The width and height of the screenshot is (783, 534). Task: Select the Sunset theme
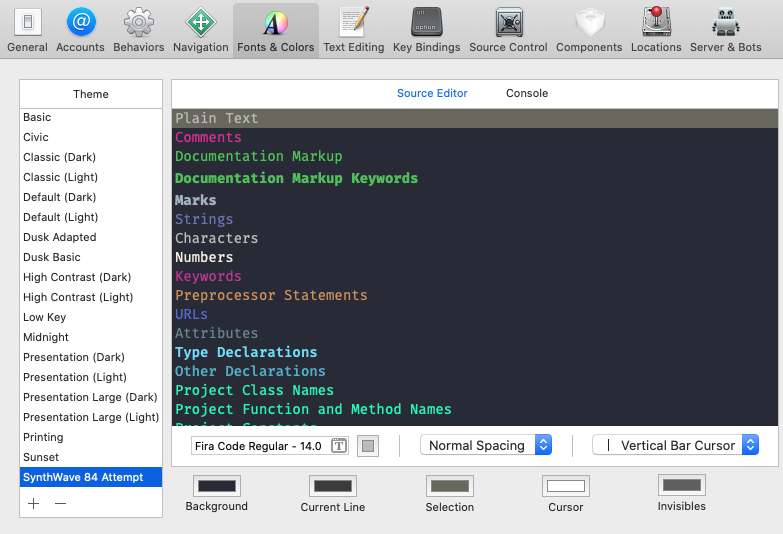[x=91, y=457]
